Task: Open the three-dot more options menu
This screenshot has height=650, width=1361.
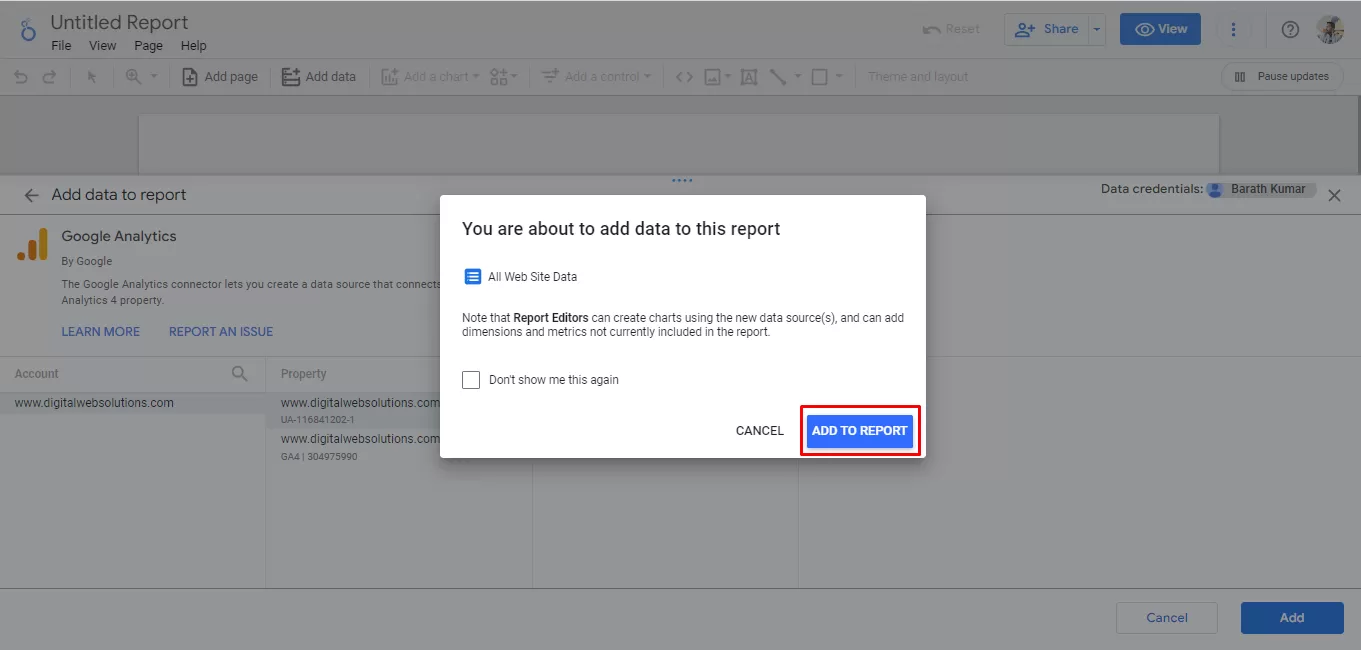Action: pyautogui.click(x=1234, y=30)
